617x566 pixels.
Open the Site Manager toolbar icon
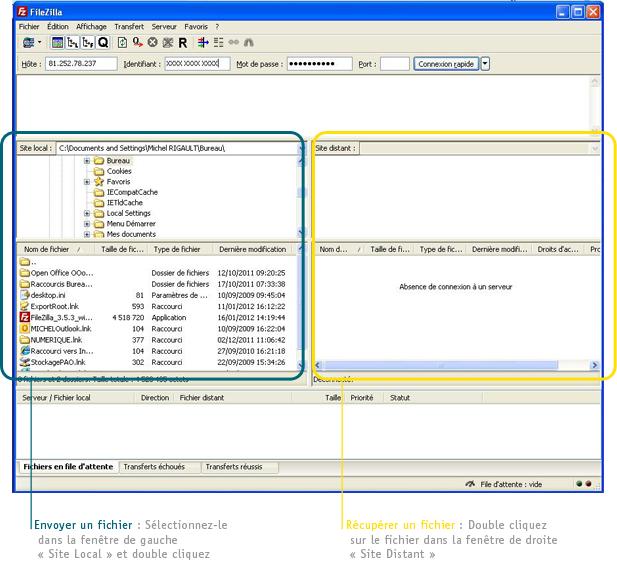[28, 43]
